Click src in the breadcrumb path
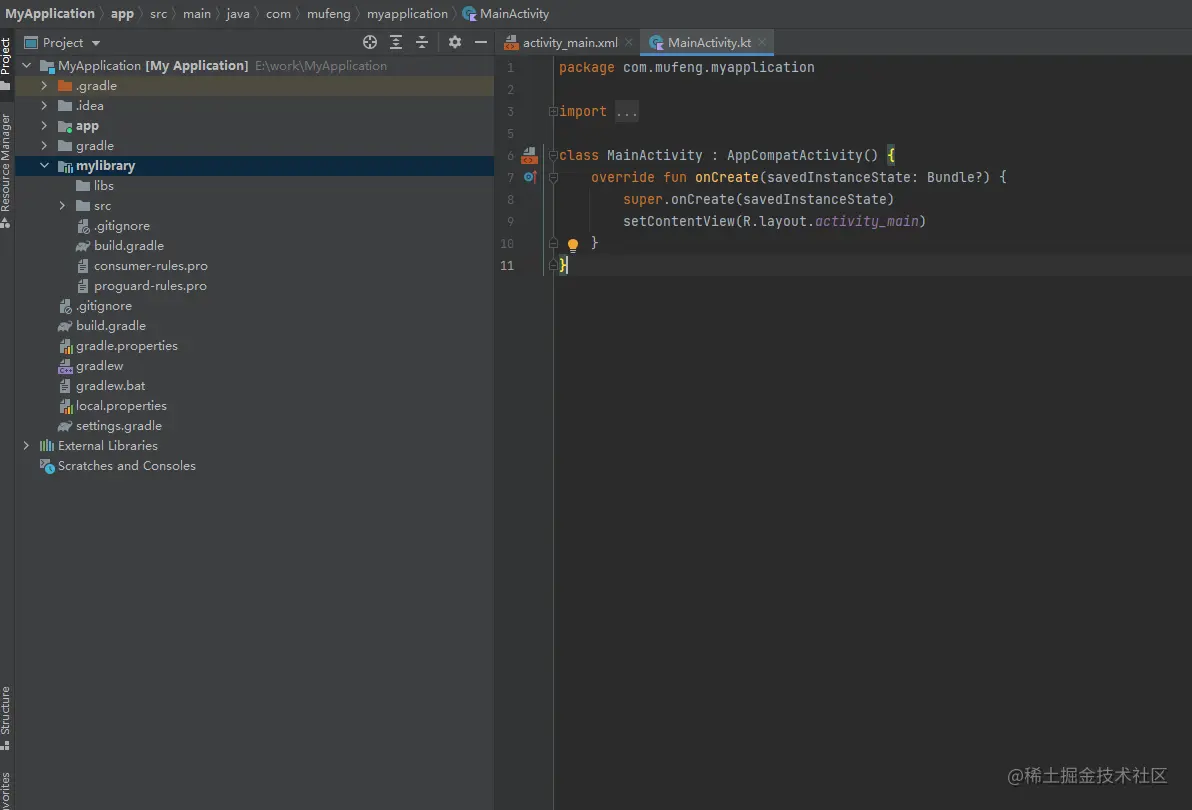Screen dimensions: 1192x810 158,14
